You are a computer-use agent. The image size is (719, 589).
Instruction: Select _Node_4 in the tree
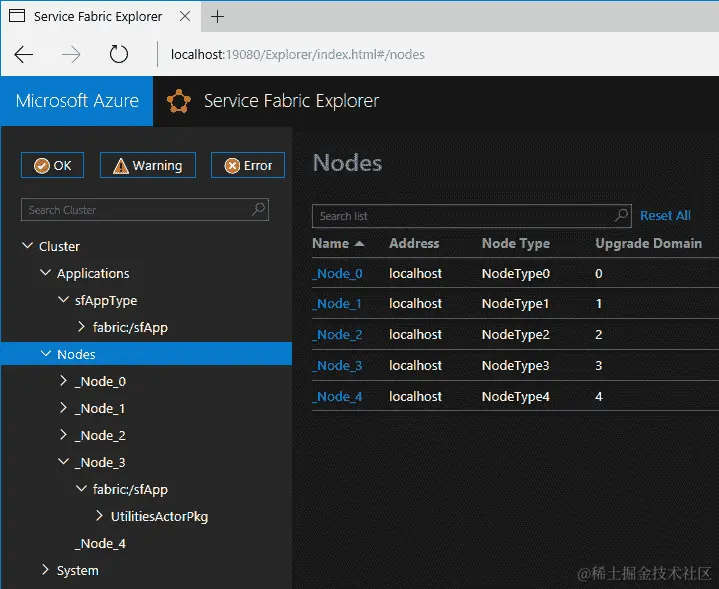100,544
